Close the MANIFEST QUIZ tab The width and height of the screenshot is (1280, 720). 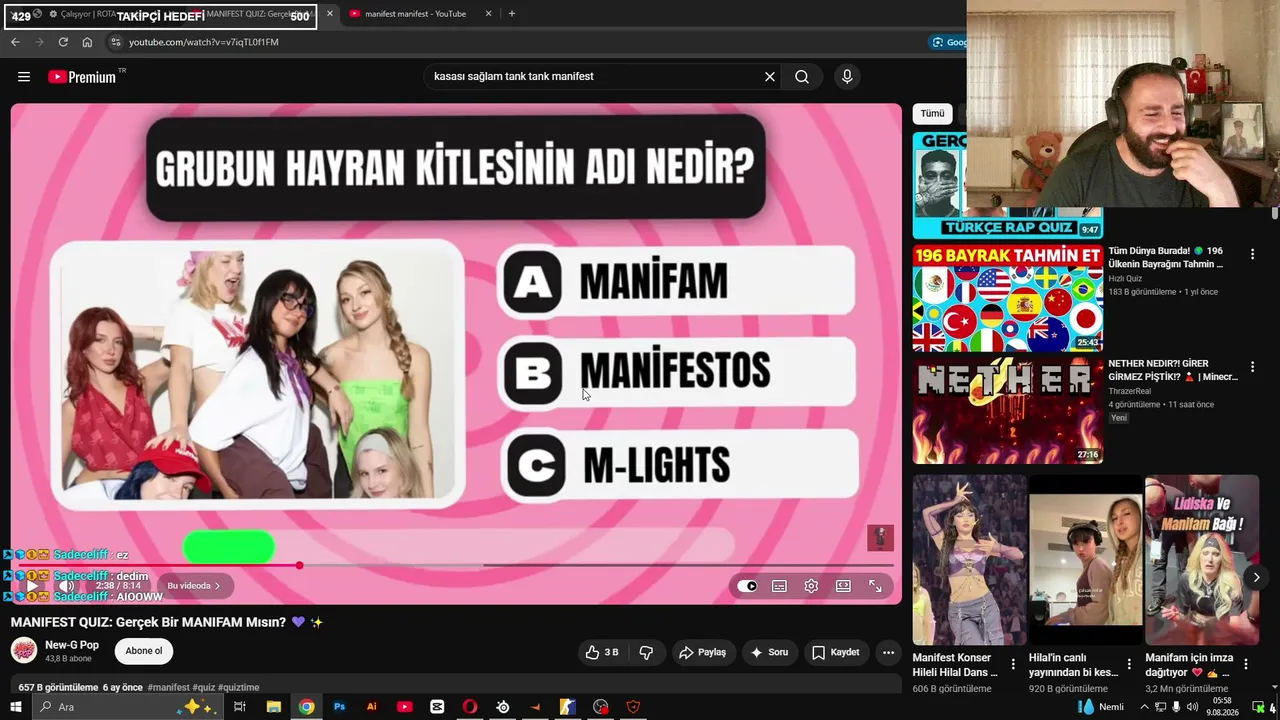tap(330, 14)
